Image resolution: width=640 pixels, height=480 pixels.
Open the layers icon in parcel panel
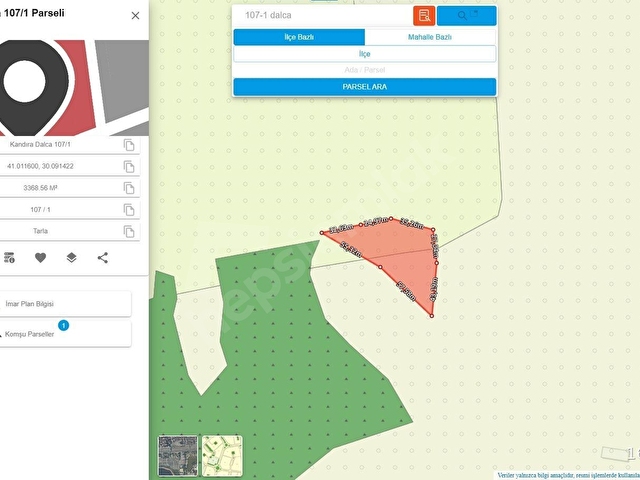[x=71, y=258]
